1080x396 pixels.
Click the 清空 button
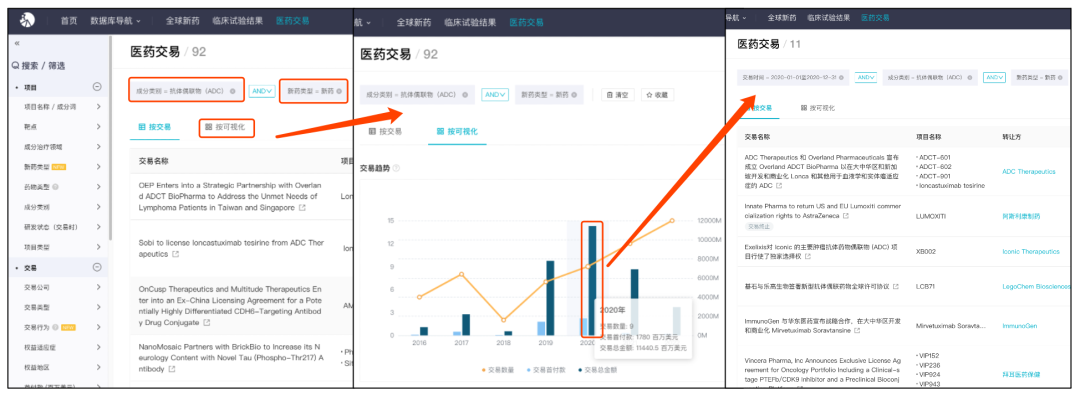point(618,95)
